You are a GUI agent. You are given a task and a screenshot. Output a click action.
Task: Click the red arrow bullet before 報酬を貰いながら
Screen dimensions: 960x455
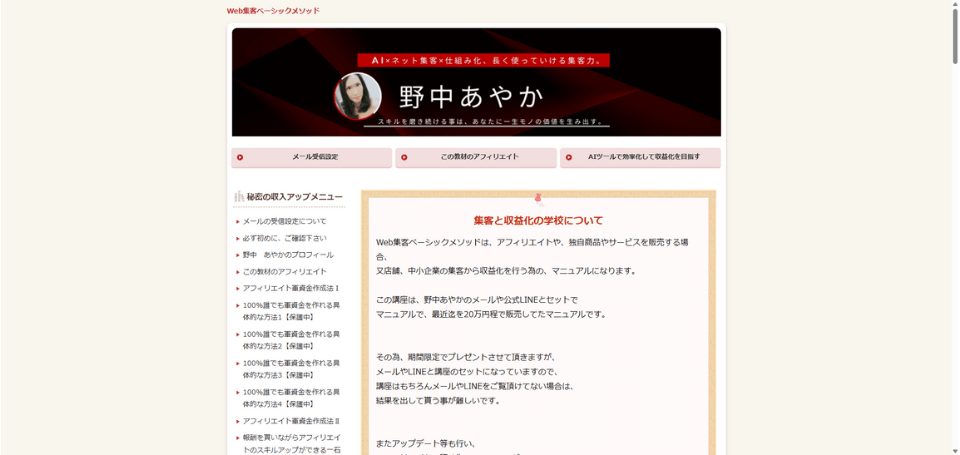(x=238, y=438)
